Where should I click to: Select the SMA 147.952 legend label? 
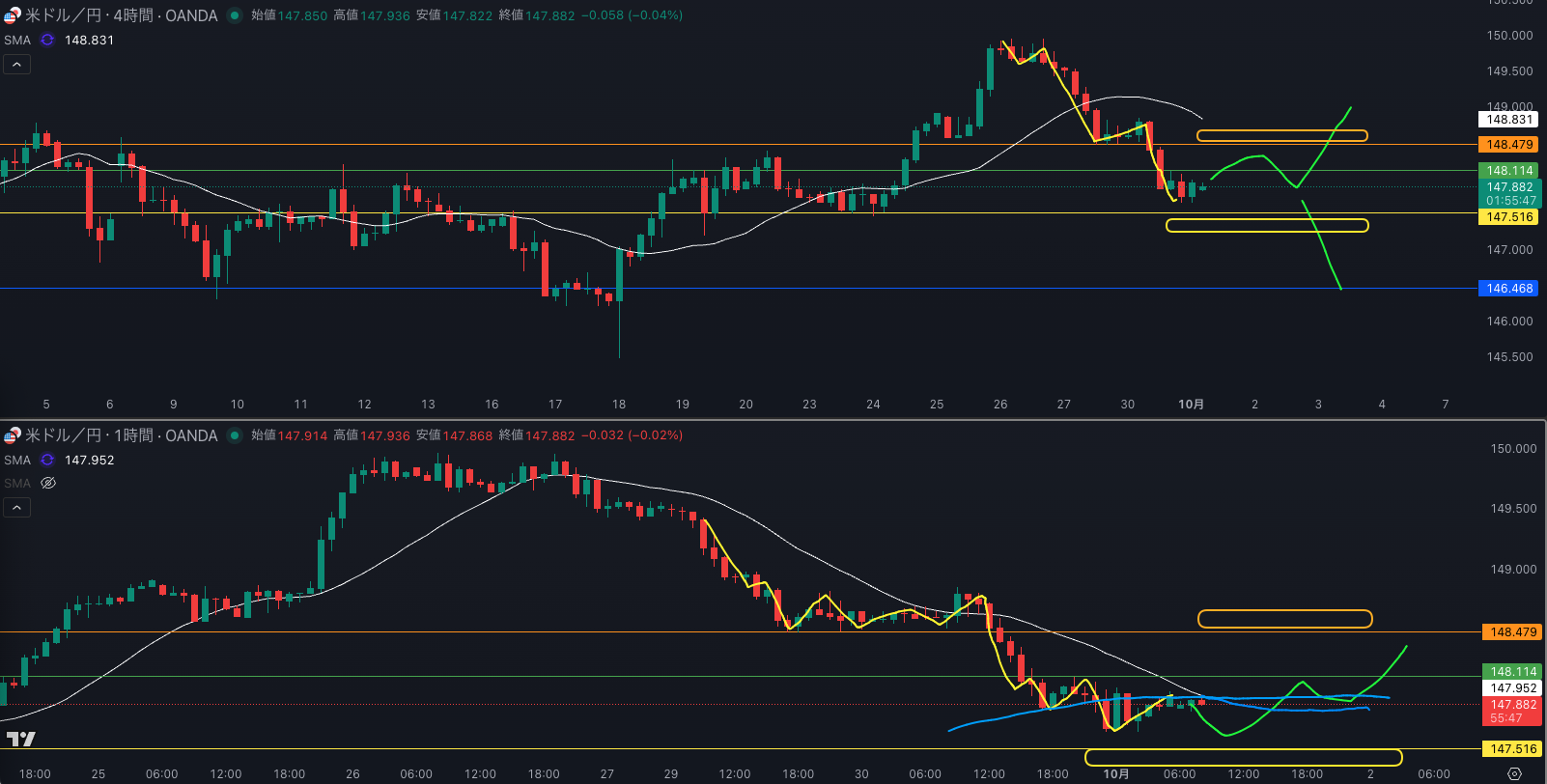[17, 461]
